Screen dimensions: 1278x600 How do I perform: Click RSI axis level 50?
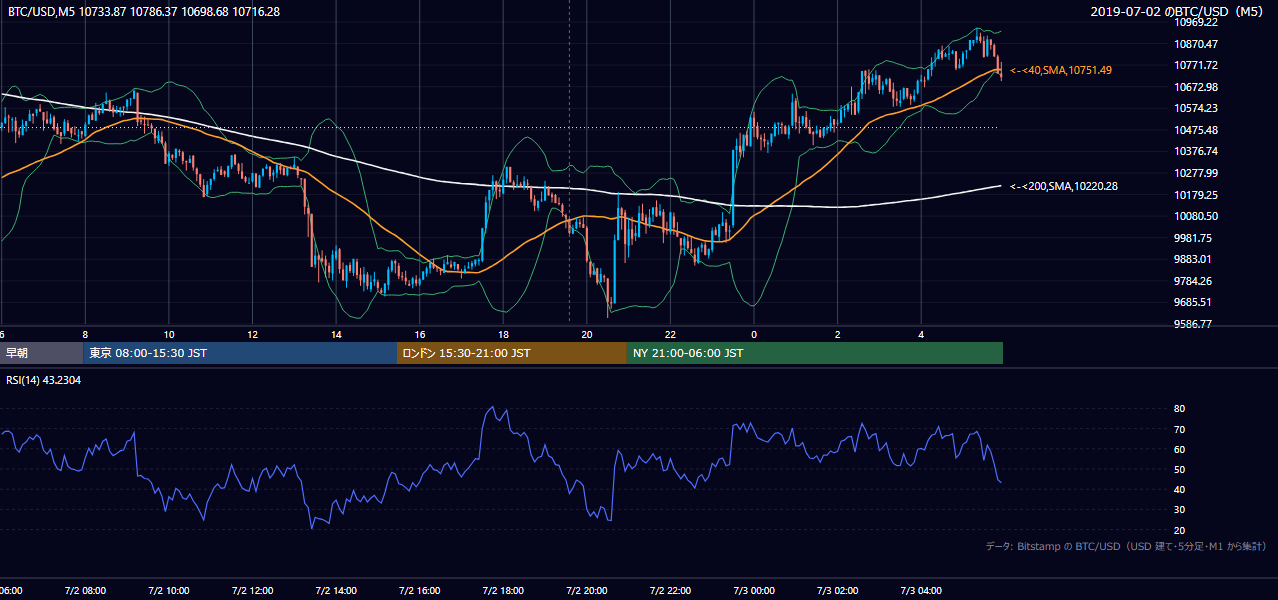1179,469
